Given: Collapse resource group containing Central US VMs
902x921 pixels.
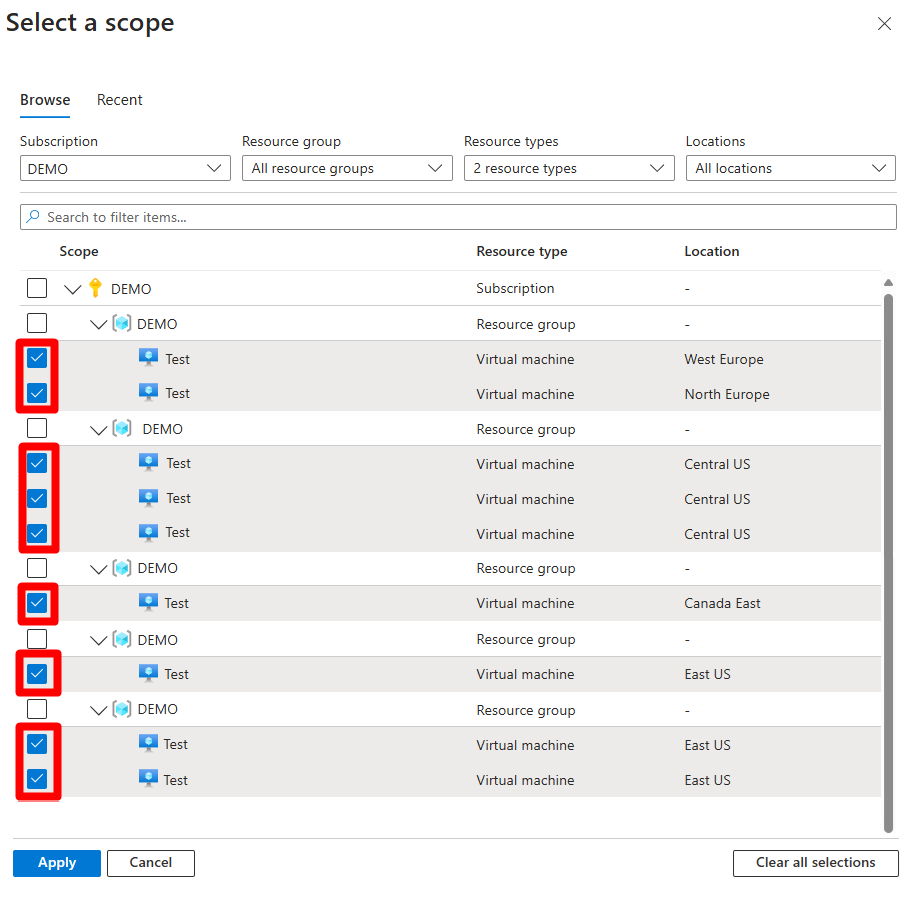Looking at the screenshot, I should 99,430.
